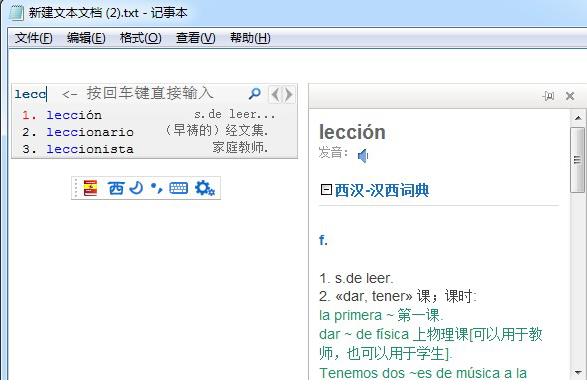
Task: Go to next candidate page arrow
Action: point(288,94)
